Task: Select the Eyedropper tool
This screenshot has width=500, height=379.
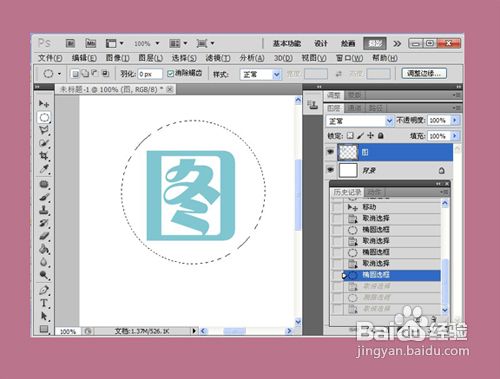Action: (44, 169)
